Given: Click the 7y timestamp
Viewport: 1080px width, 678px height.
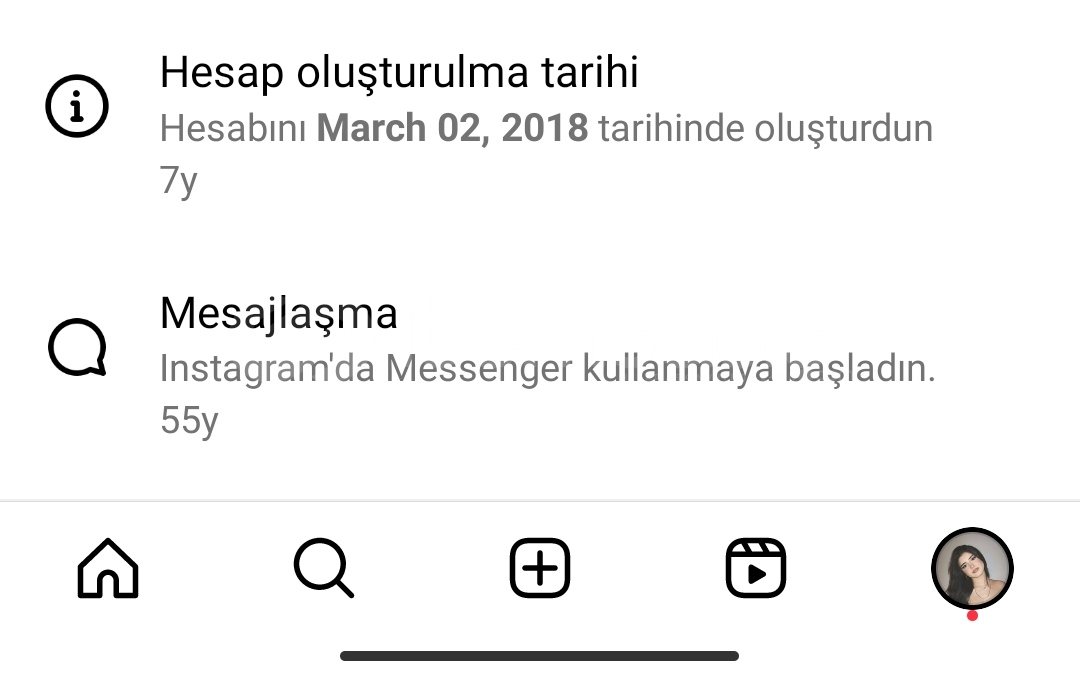Looking at the screenshot, I should click(179, 181).
